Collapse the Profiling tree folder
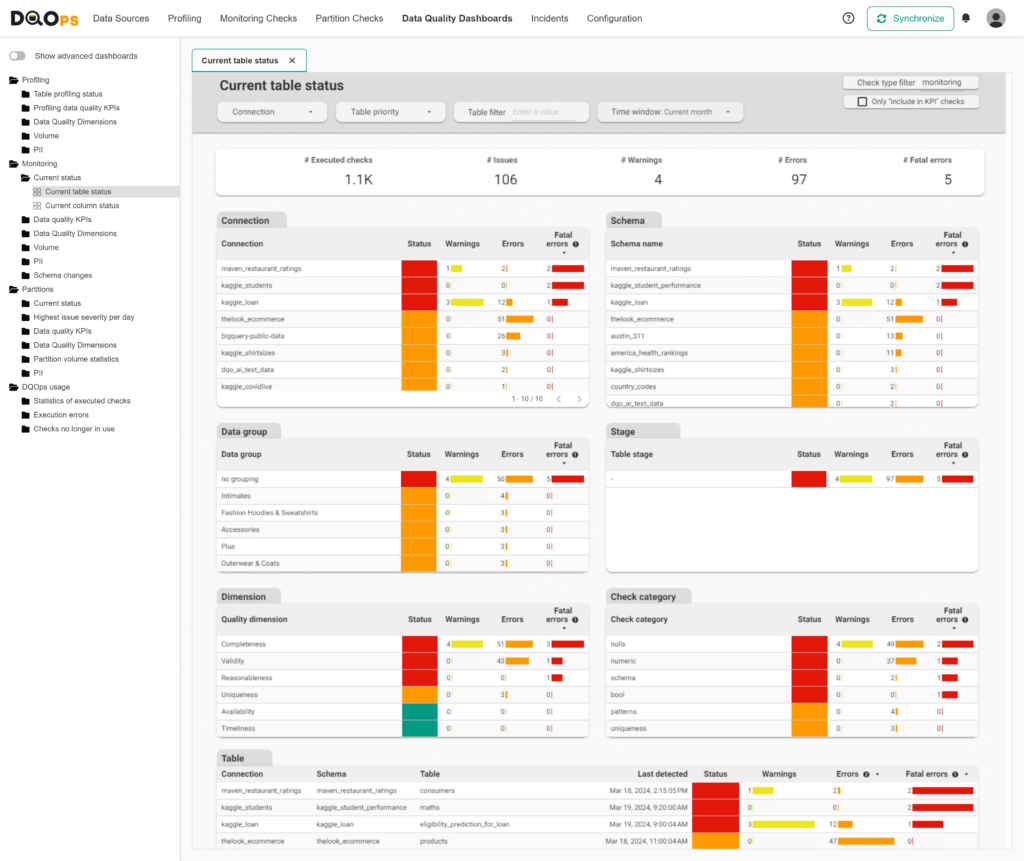The image size is (1024, 861). 14,80
